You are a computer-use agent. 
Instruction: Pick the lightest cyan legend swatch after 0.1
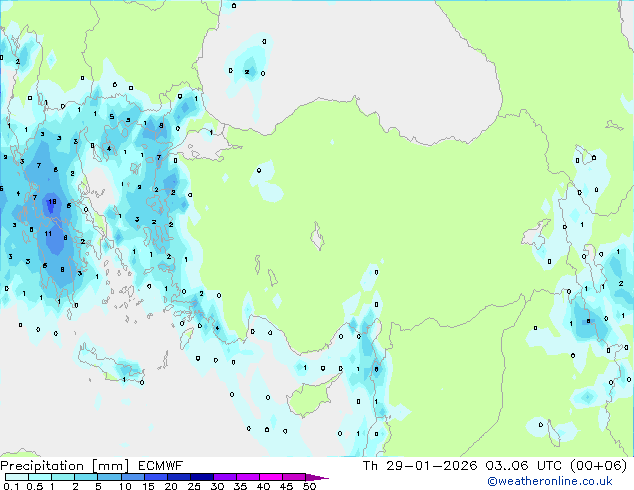[x=17, y=477]
